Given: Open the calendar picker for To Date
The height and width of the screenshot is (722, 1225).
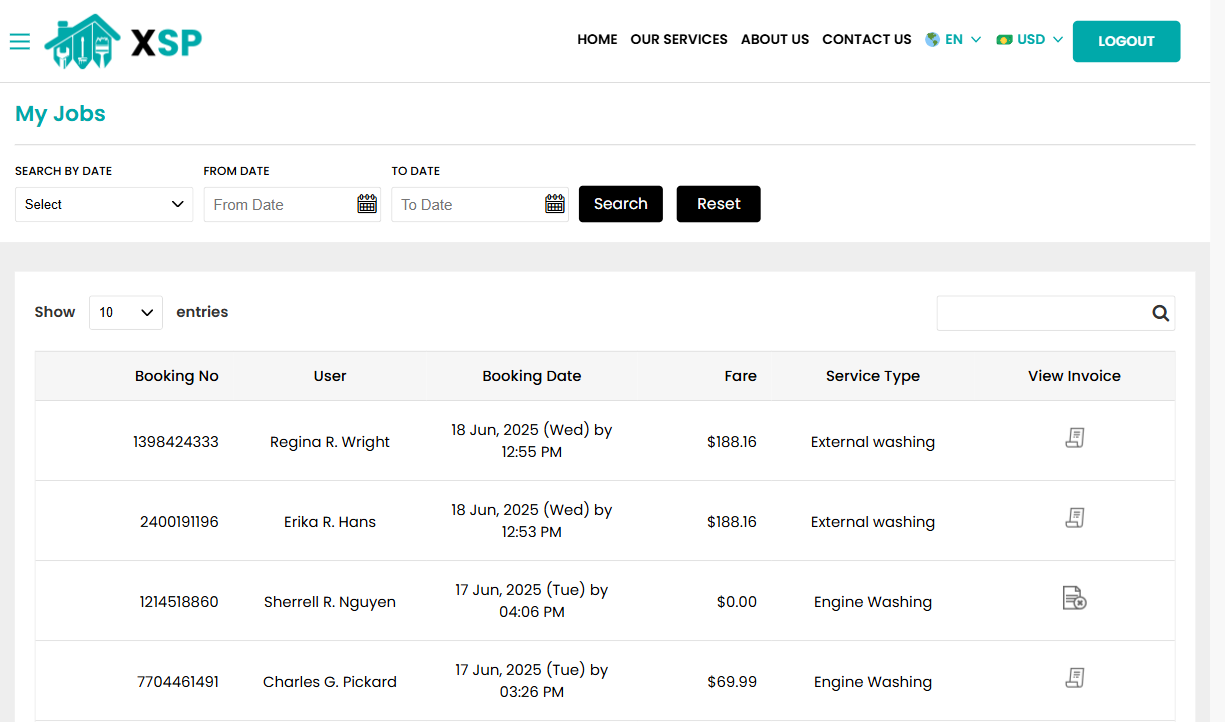Looking at the screenshot, I should tap(554, 203).
